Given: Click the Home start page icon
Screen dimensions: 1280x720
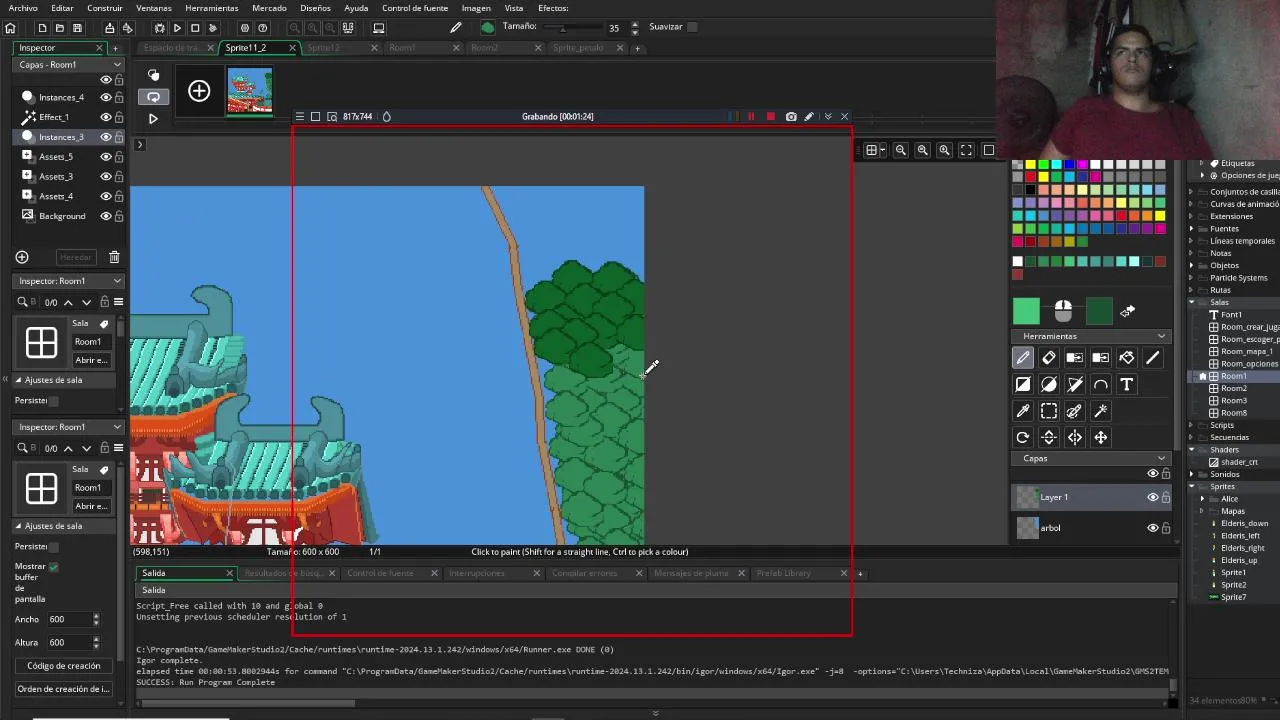Looking at the screenshot, I should pos(10,28).
